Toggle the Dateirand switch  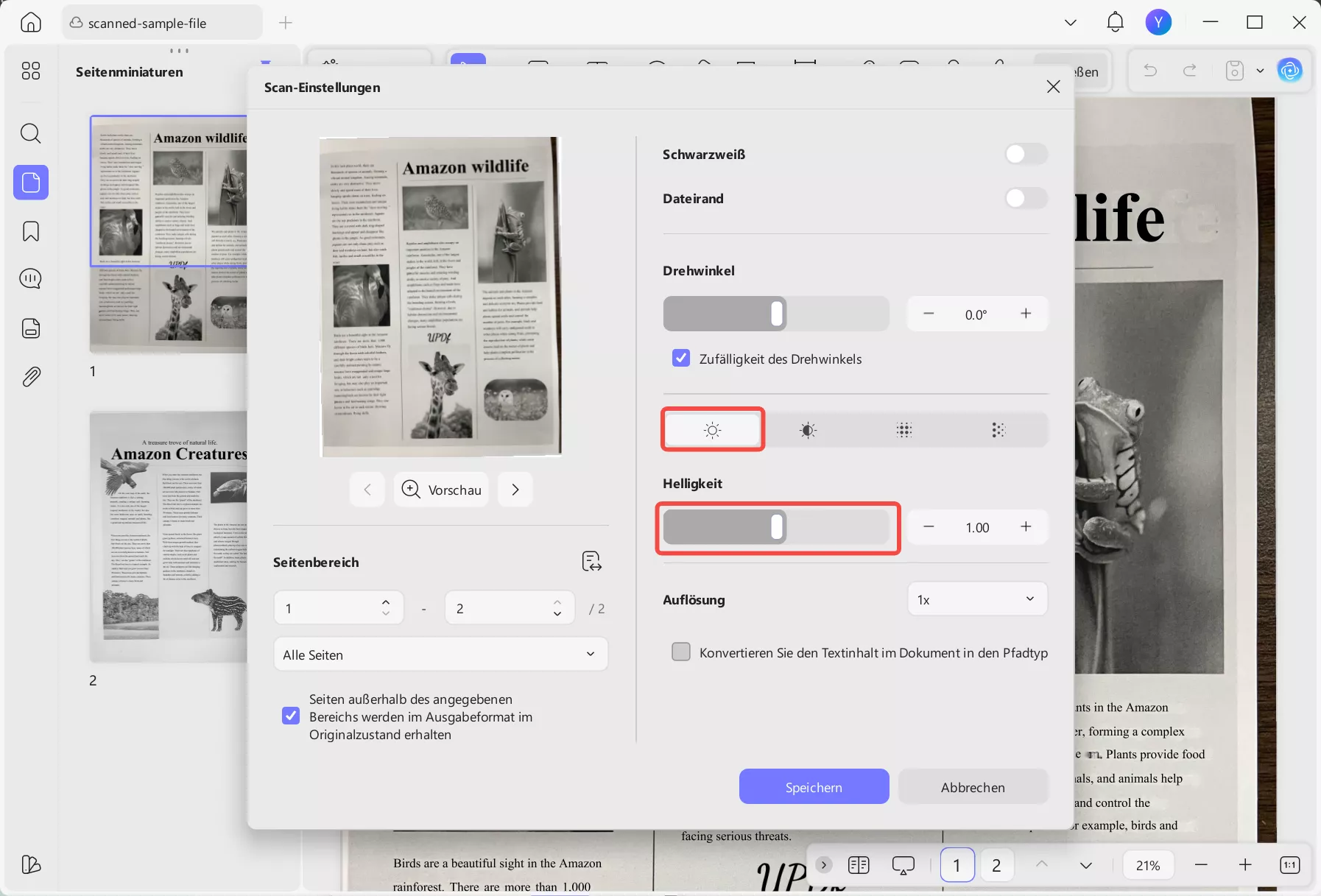[x=1026, y=198]
